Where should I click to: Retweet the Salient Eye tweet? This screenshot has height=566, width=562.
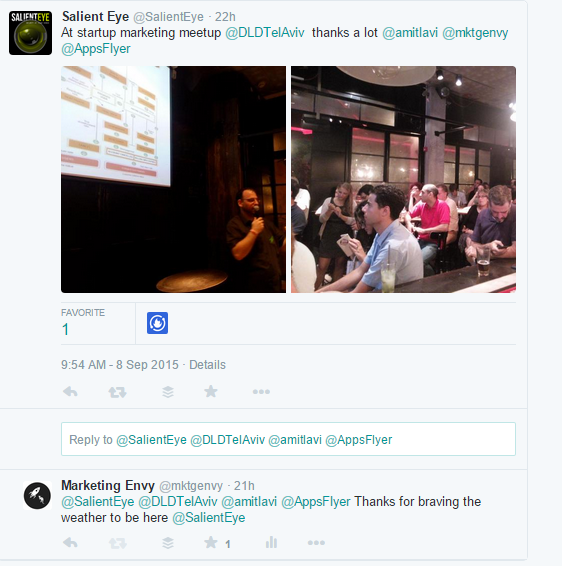coord(117,392)
